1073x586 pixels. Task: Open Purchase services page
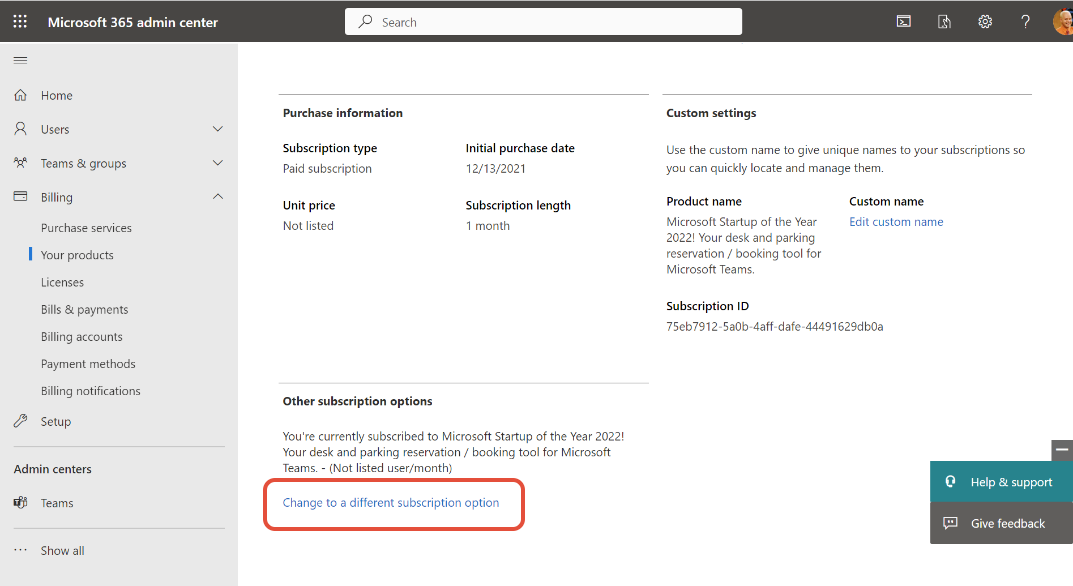[86, 228]
